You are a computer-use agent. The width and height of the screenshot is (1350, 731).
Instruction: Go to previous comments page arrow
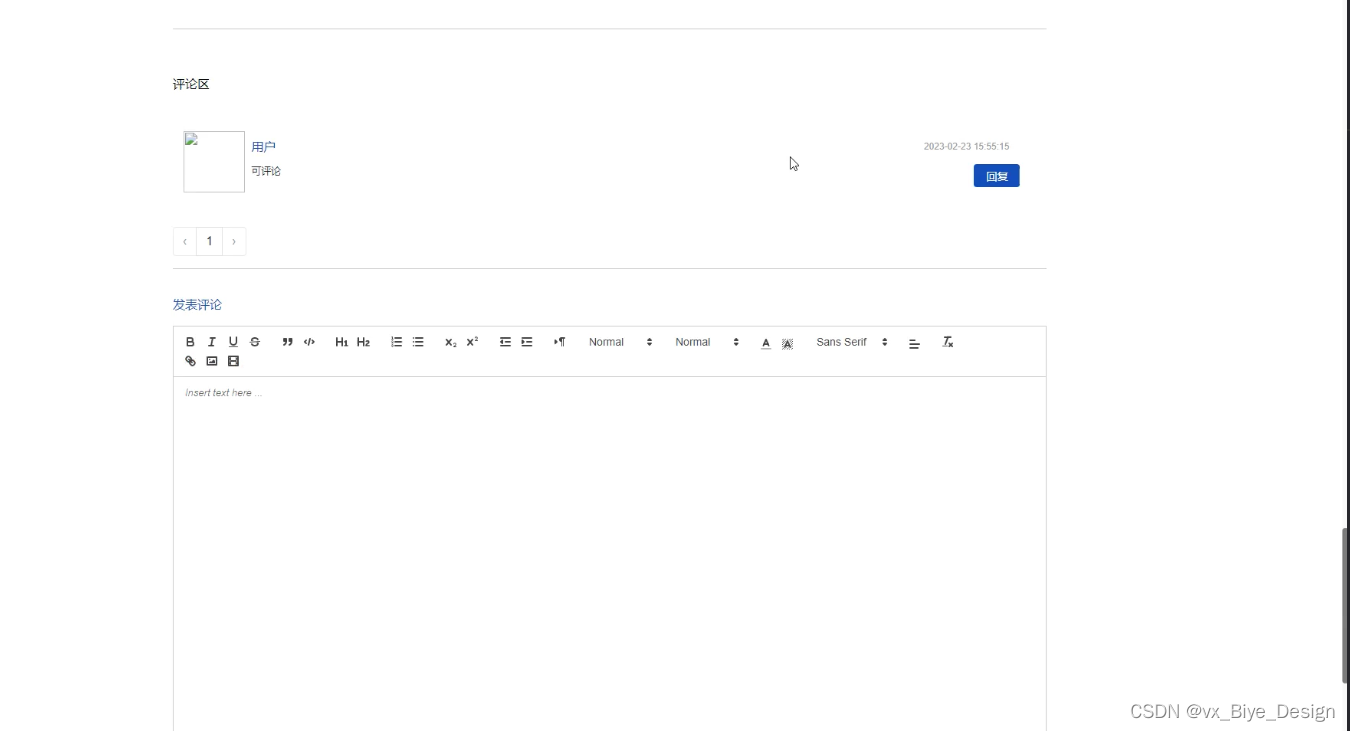click(185, 241)
